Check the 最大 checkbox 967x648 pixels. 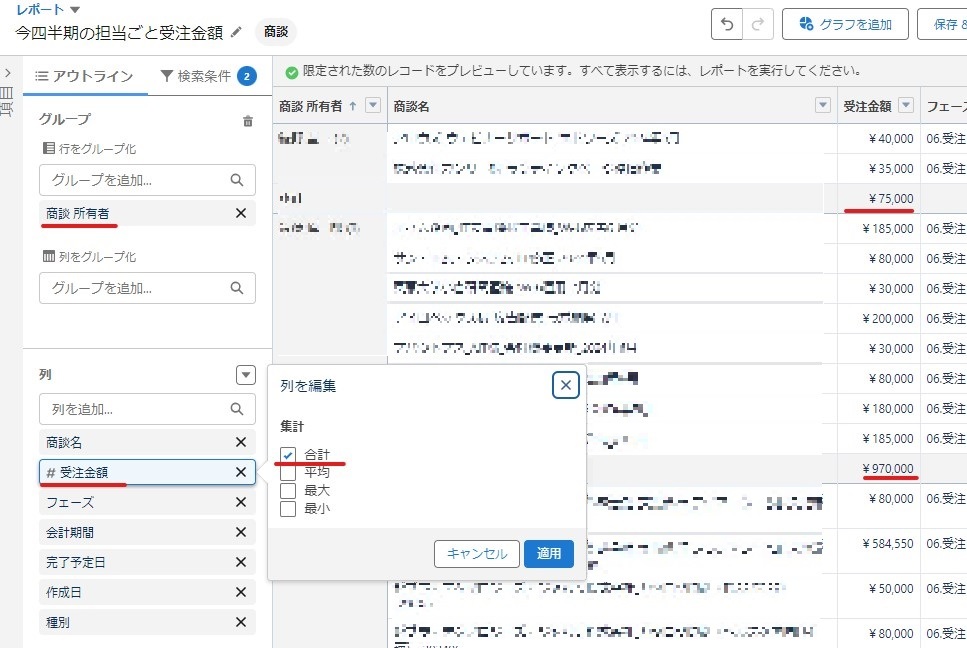pyautogui.click(x=288, y=491)
